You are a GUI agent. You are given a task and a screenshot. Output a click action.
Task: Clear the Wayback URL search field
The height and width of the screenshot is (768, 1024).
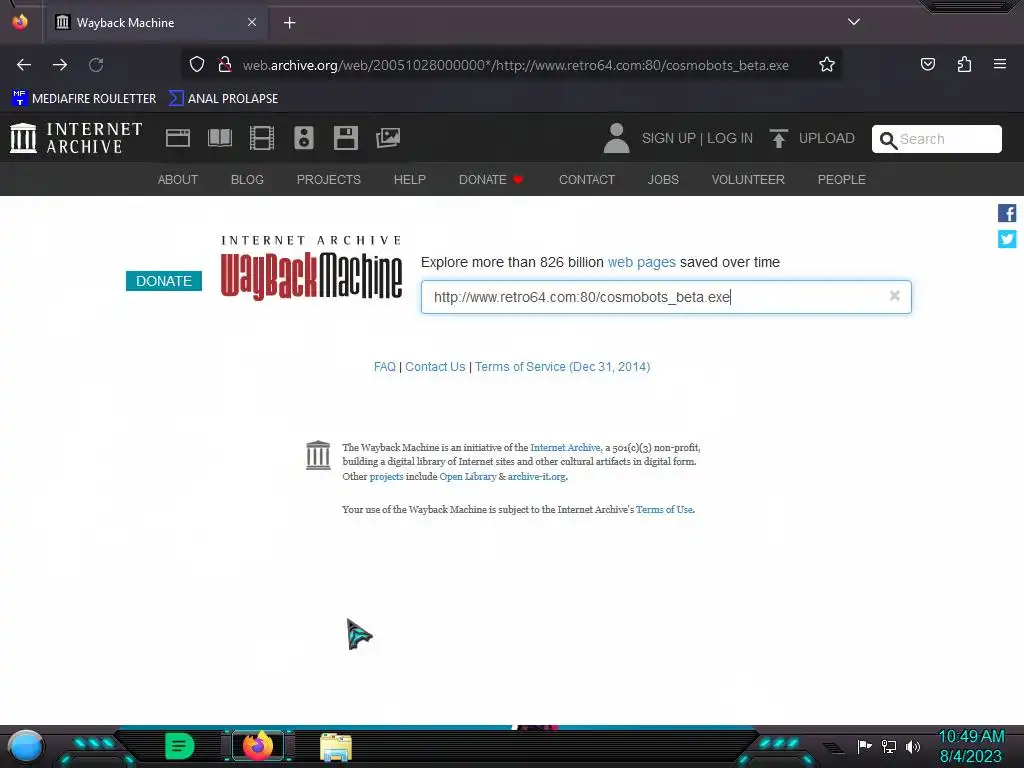point(895,296)
